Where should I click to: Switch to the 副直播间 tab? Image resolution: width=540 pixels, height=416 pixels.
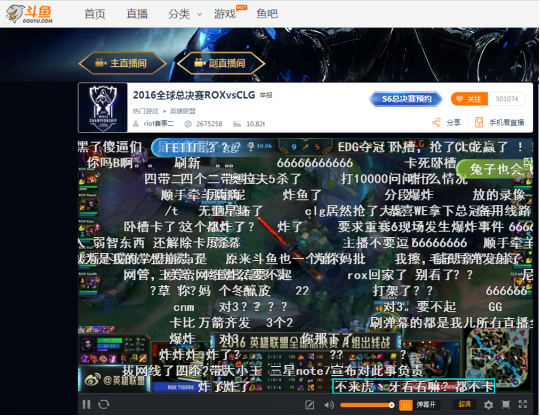pyautogui.click(x=221, y=63)
